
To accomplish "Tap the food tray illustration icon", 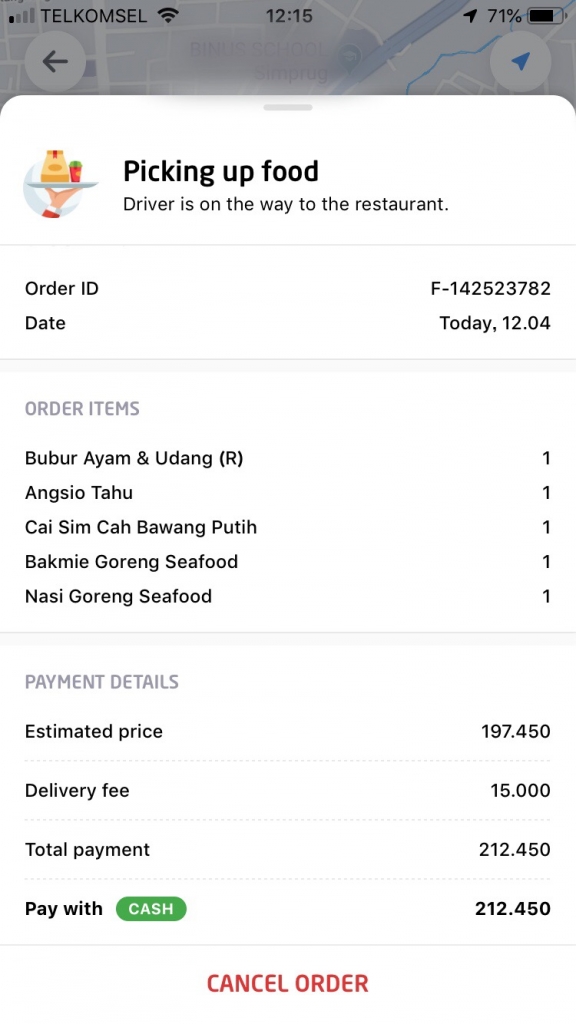I will coord(60,184).
